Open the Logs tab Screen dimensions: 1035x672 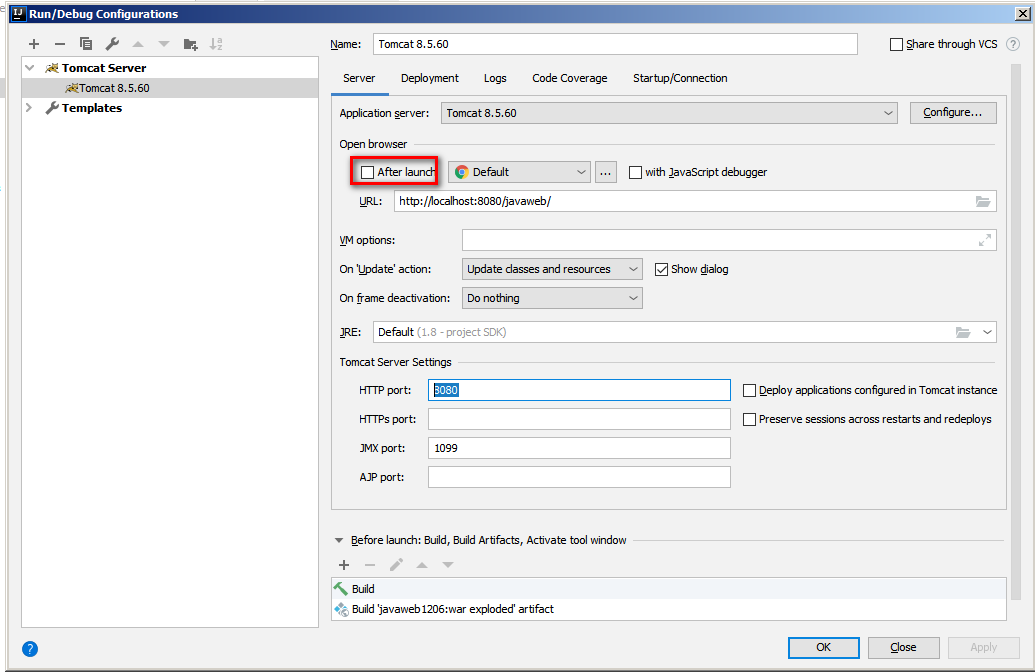pyautogui.click(x=495, y=78)
